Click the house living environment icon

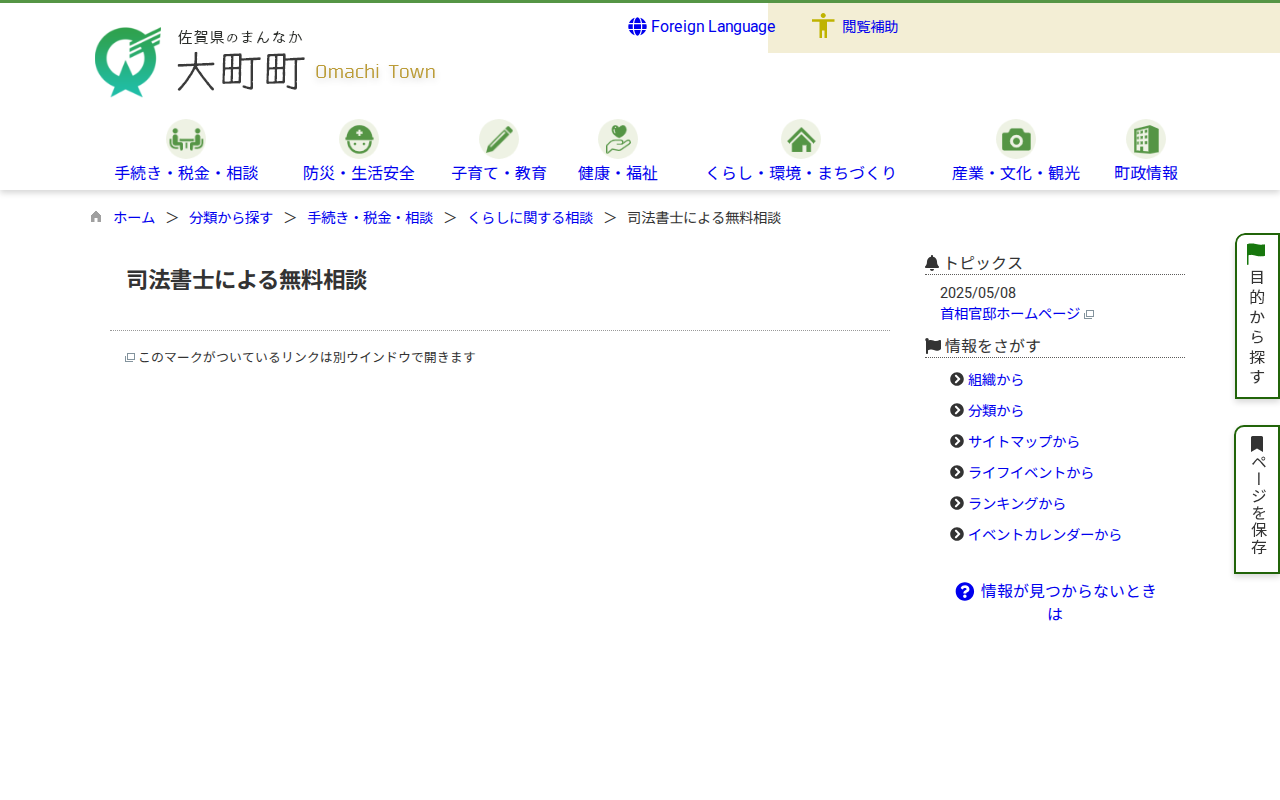click(800, 139)
